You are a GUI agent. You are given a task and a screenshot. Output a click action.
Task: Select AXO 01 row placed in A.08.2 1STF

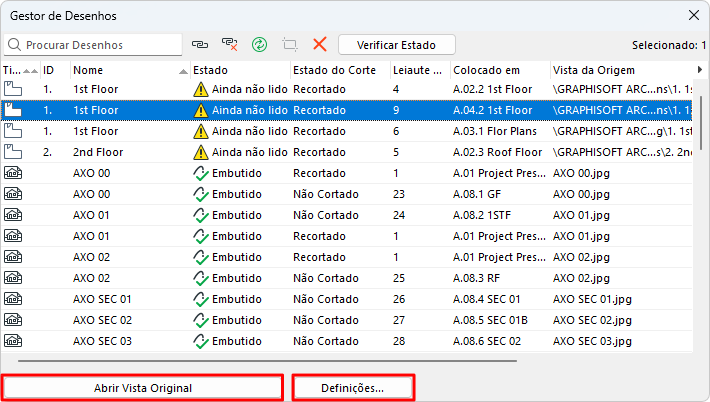click(347, 215)
